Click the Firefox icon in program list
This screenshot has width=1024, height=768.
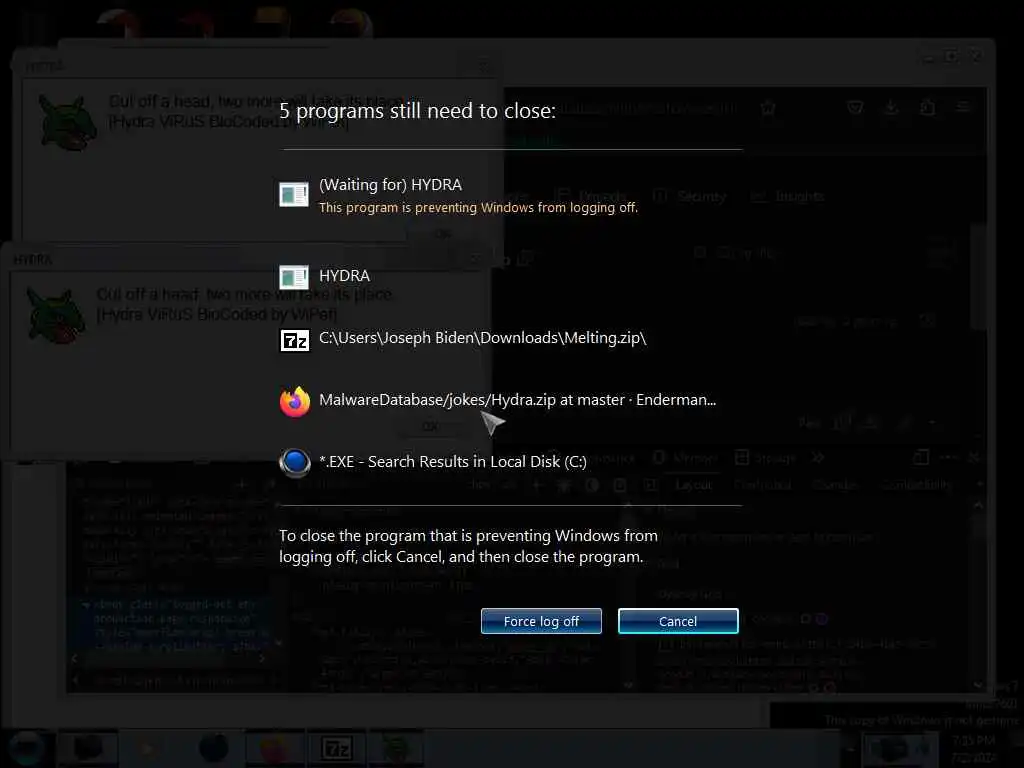coord(295,401)
